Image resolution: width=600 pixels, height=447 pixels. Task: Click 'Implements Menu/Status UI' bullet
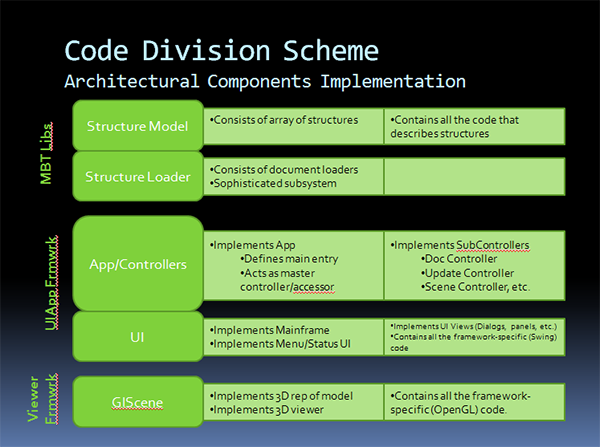[280, 344]
